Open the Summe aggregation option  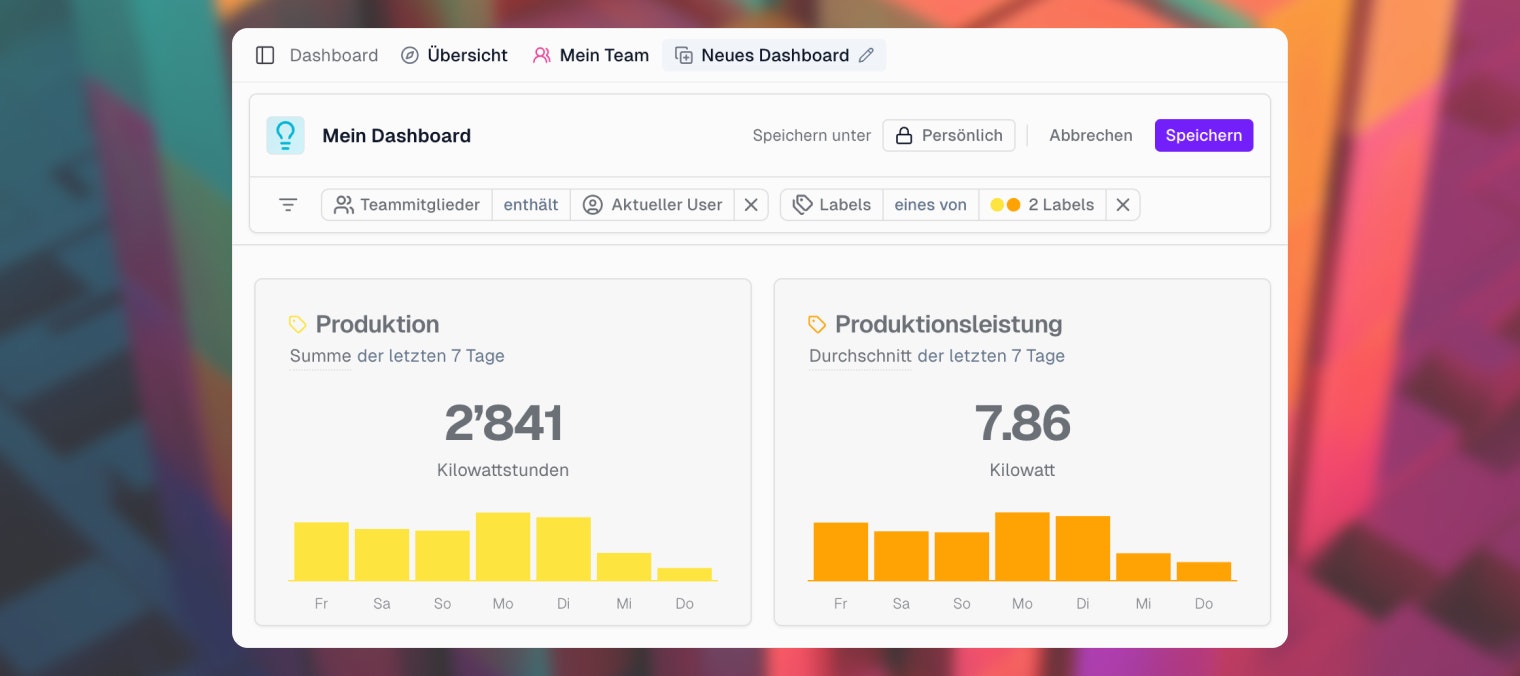click(320, 356)
